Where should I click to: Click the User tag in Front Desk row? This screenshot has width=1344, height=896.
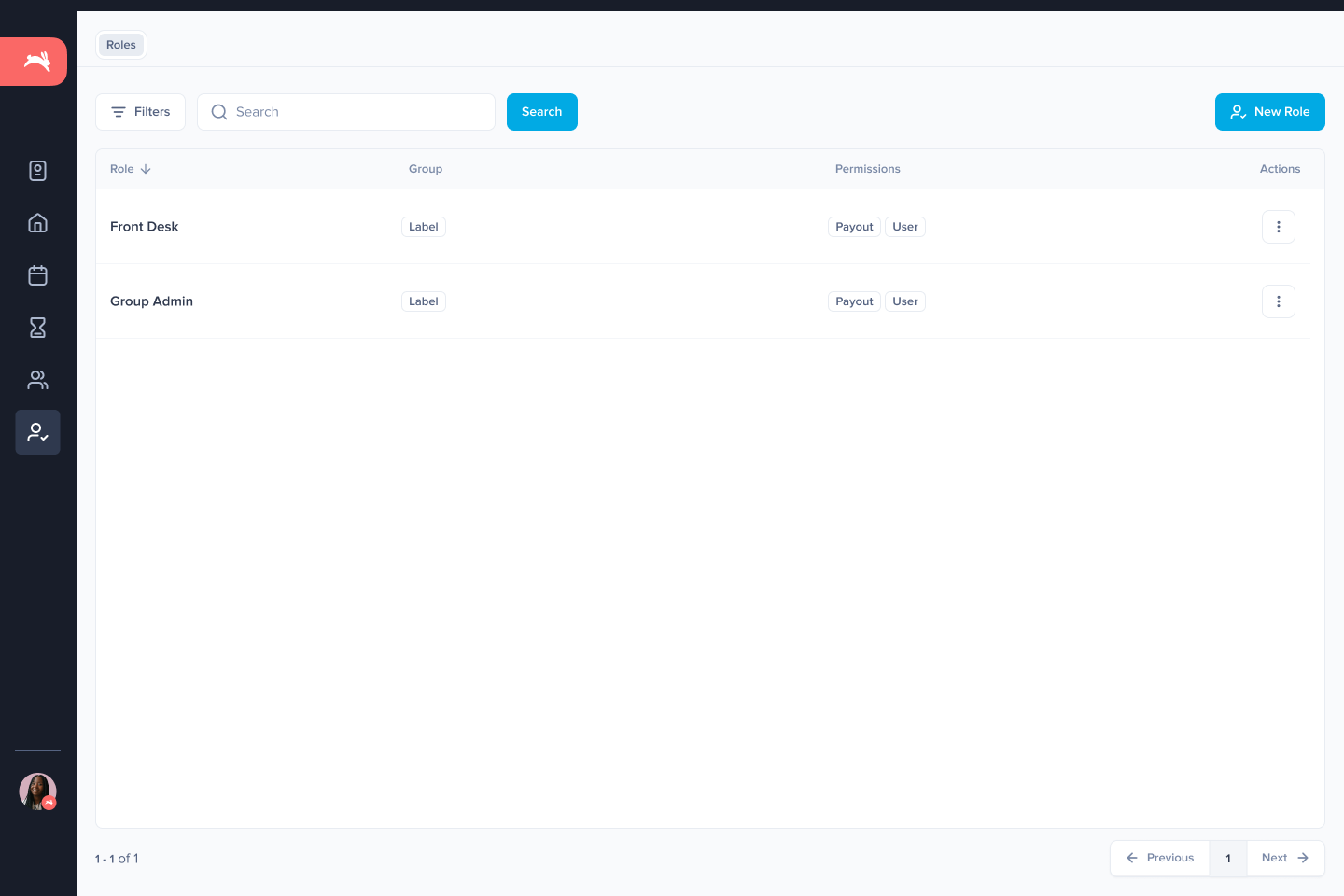pyautogui.click(x=905, y=227)
